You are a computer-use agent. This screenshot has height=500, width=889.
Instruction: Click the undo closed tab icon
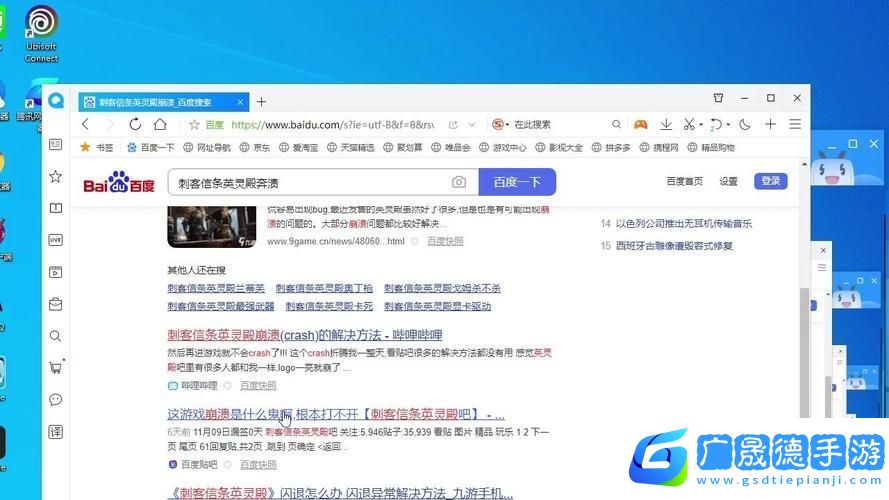tap(716, 124)
